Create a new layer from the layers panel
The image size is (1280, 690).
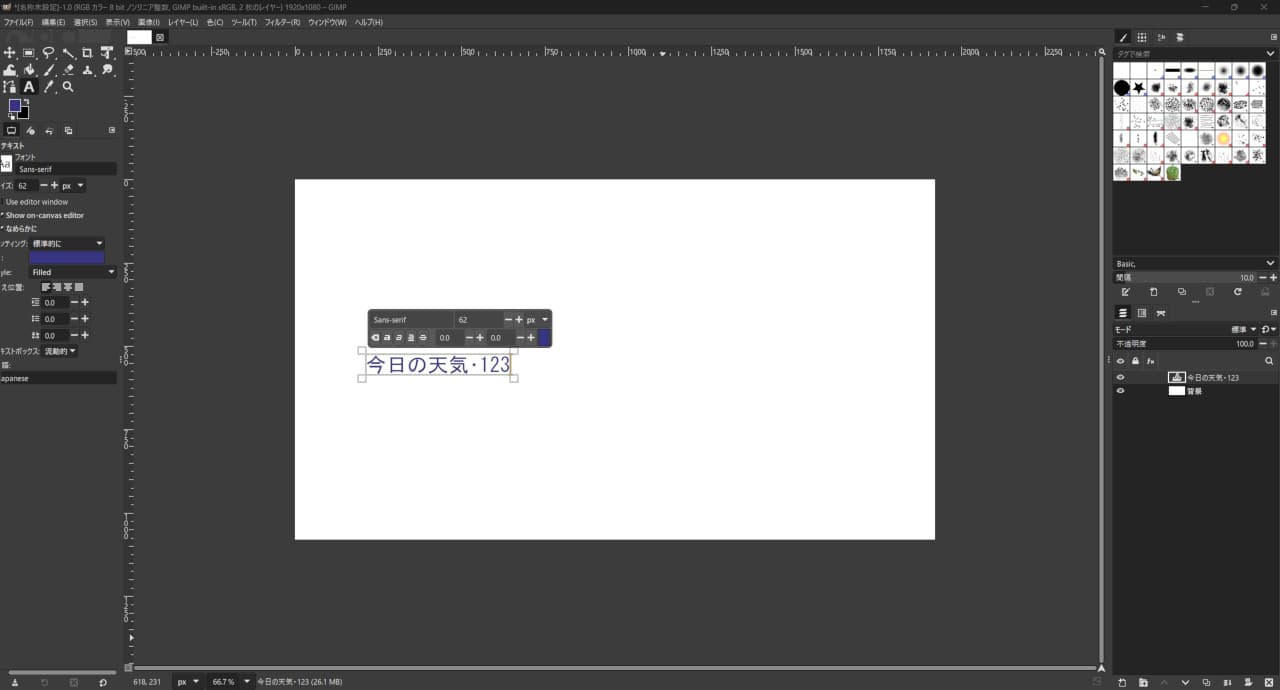click(1122, 682)
